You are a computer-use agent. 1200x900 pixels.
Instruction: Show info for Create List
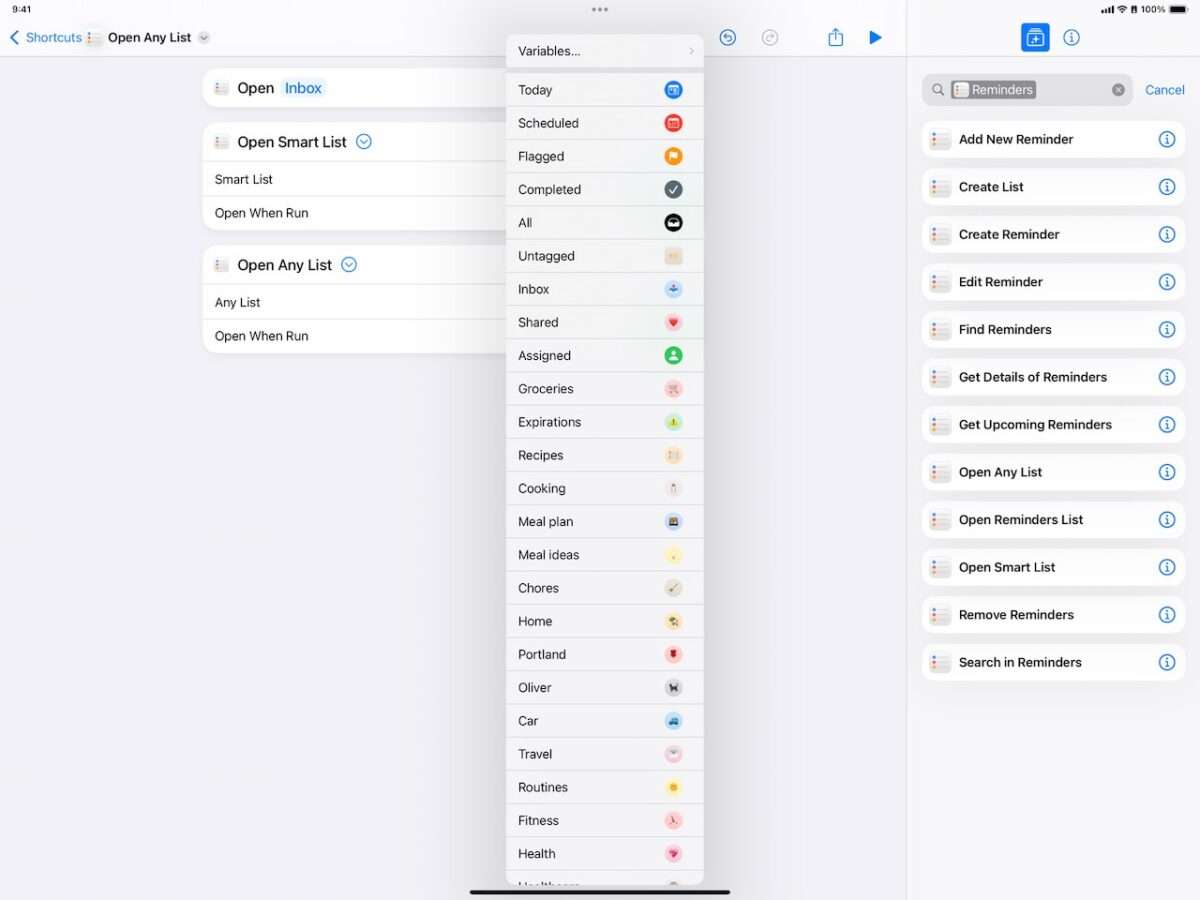click(x=1167, y=187)
